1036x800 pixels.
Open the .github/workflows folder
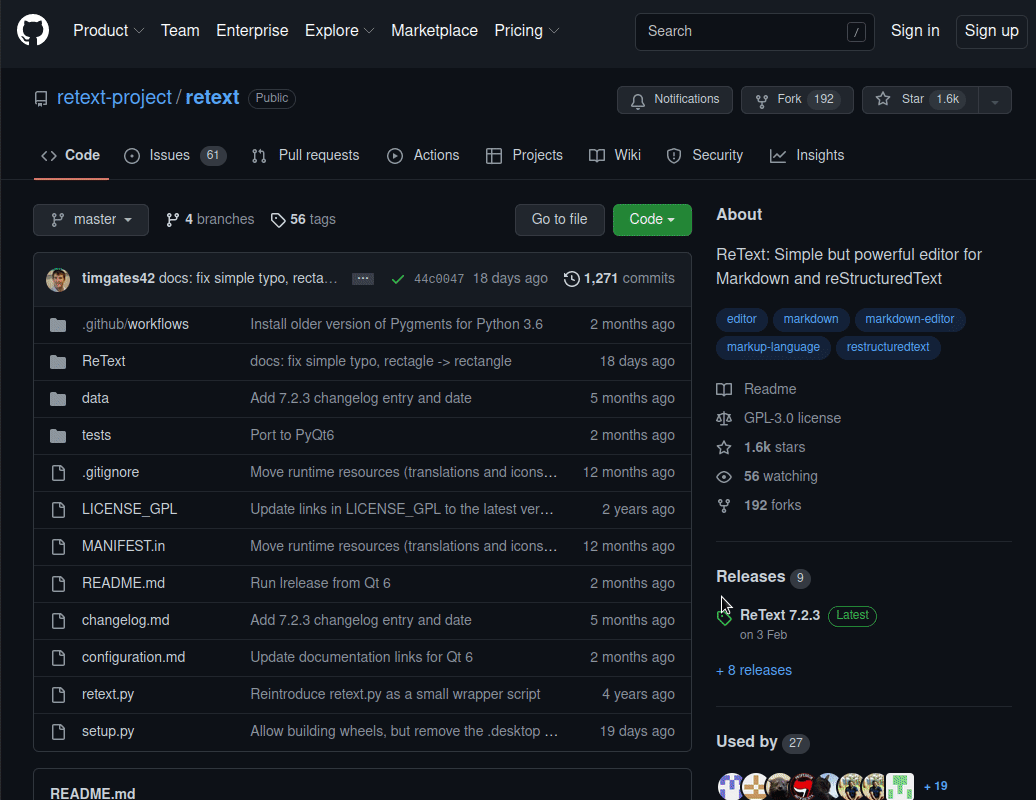click(x=135, y=324)
